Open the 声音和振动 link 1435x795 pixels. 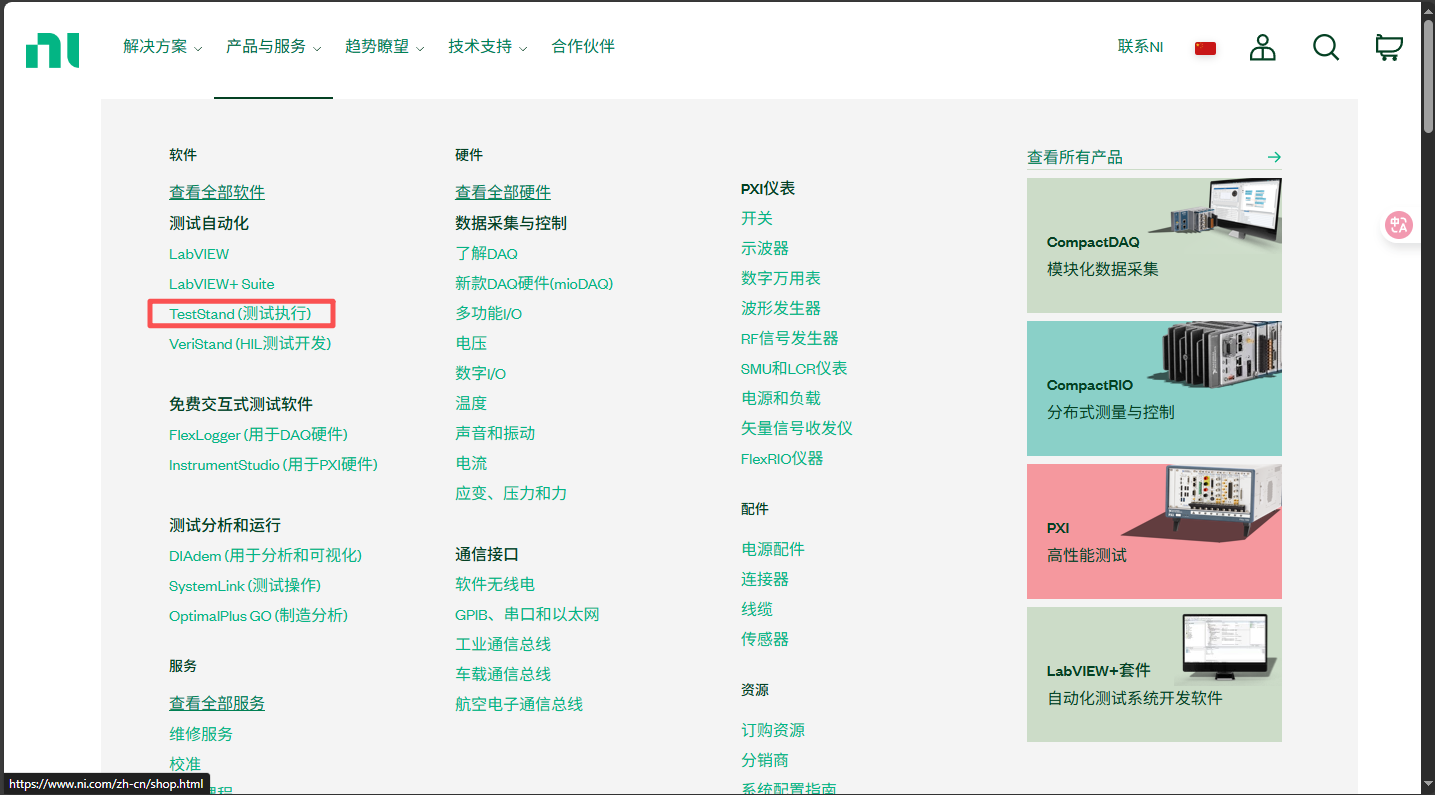click(495, 433)
